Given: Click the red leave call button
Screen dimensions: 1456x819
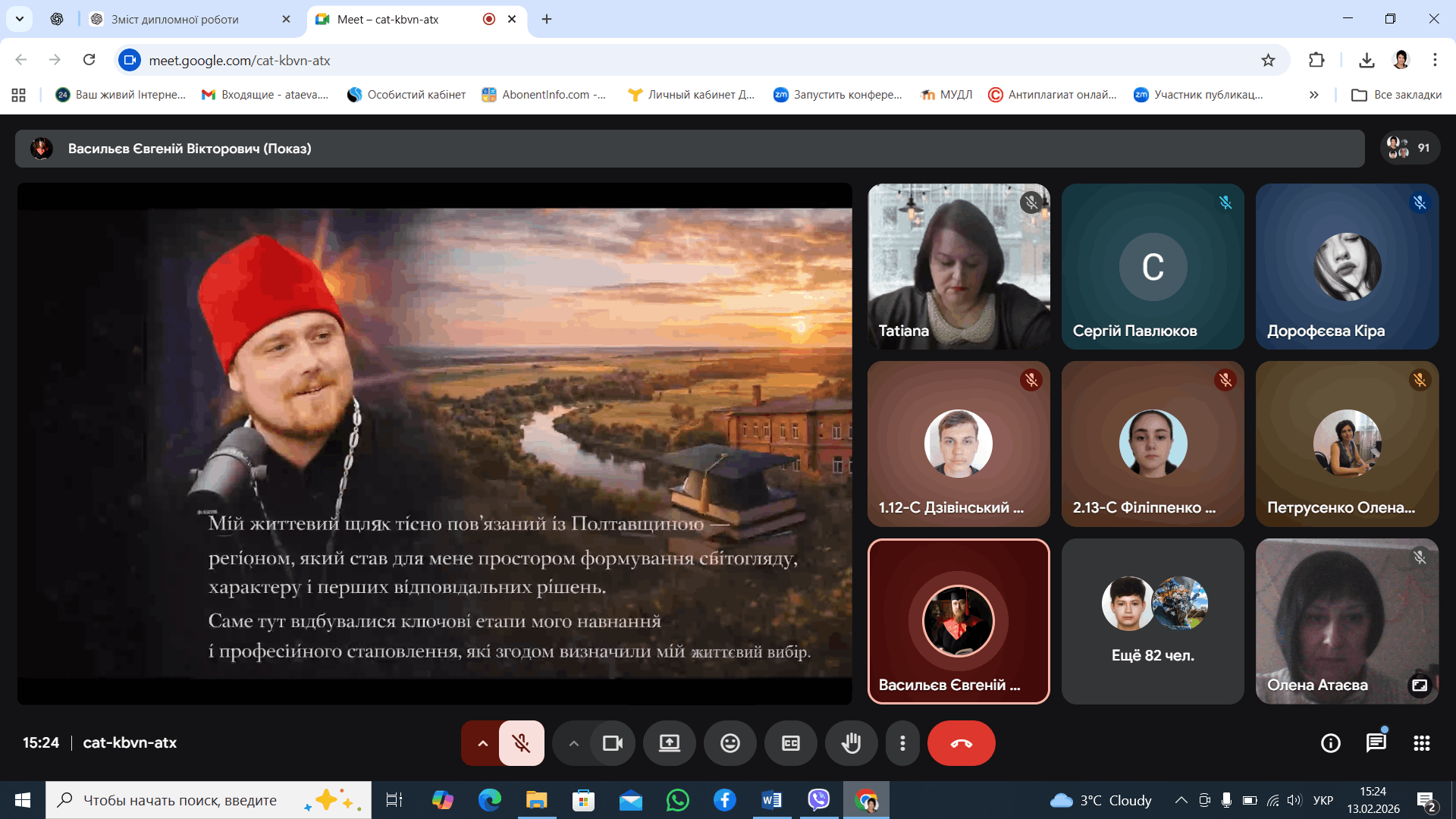Looking at the screenshot, I should [961, 743].
